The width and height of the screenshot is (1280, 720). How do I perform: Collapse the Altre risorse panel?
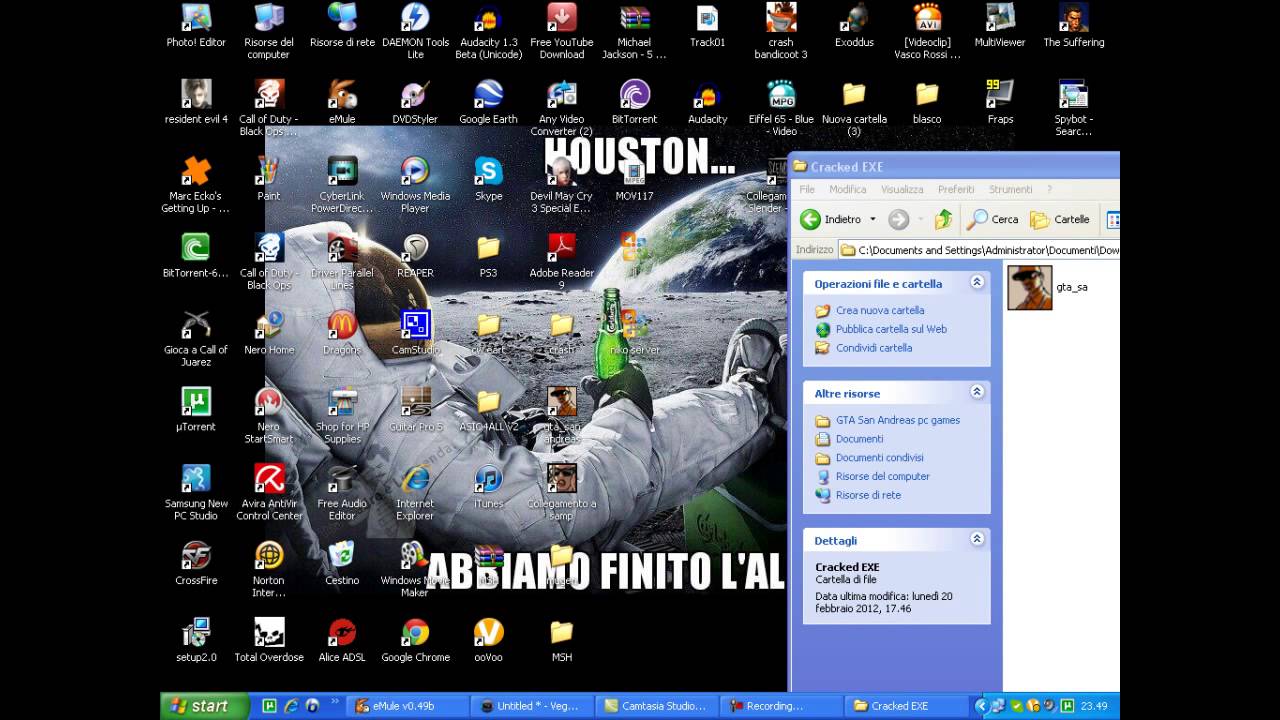point(977,392)
